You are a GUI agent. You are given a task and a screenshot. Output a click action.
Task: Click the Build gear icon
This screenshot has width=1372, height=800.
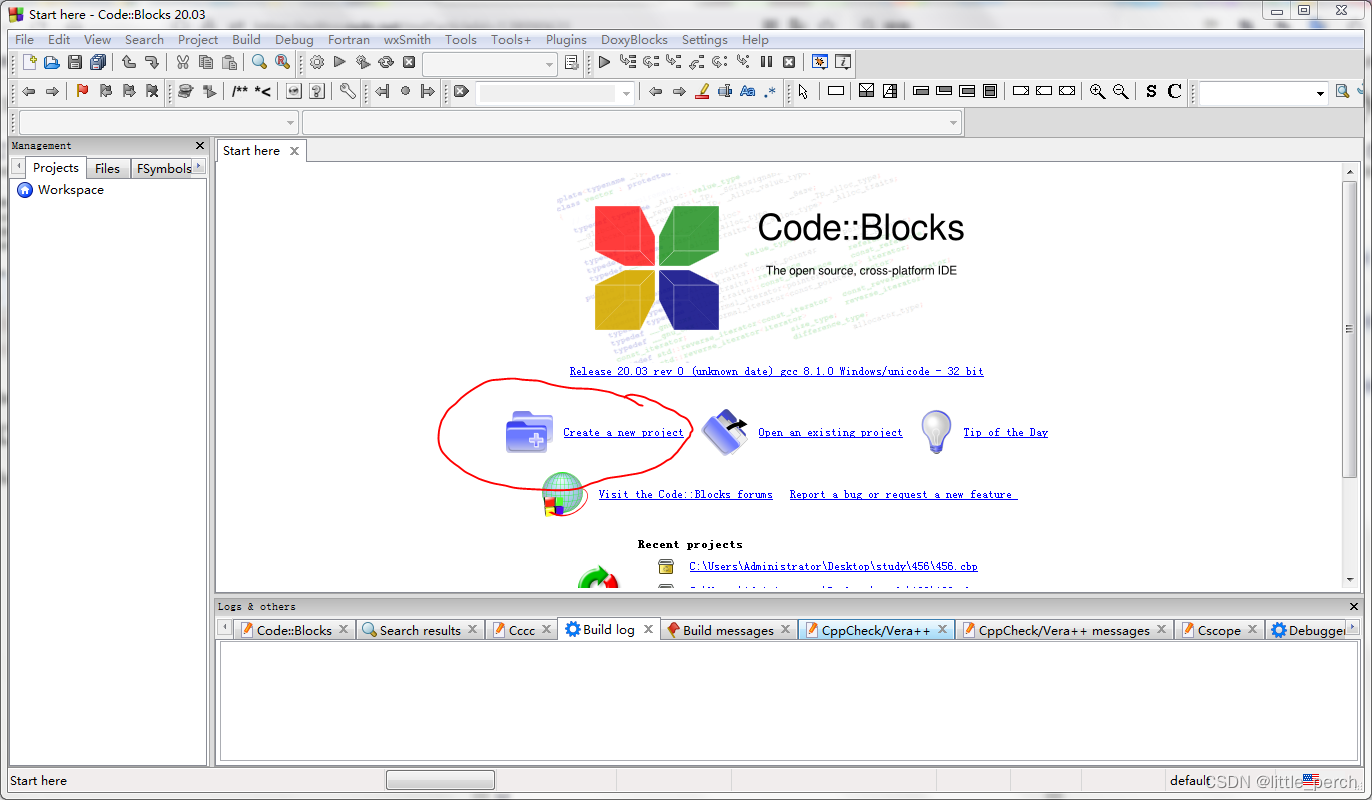[317, 62]
